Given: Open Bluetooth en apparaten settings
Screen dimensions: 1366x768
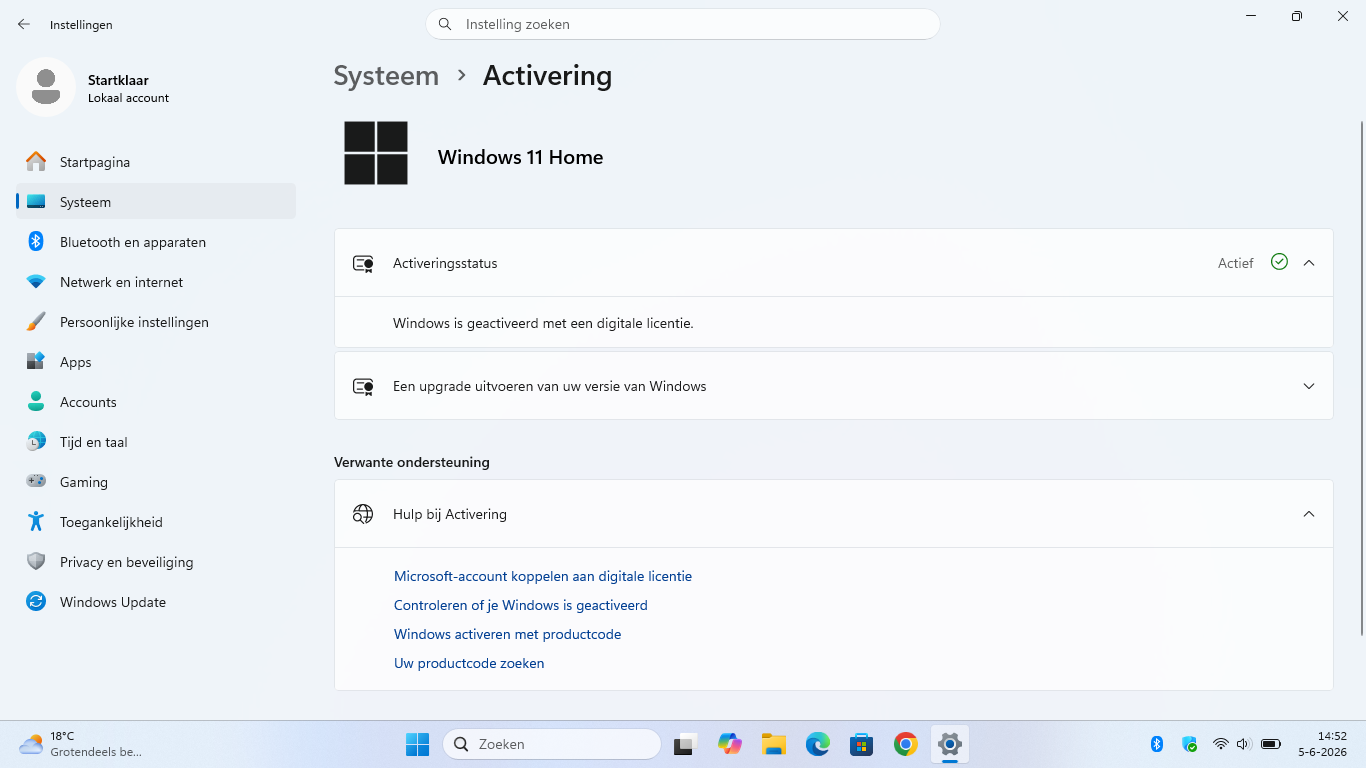Looking at the screenshot, I should click(156, 242).
